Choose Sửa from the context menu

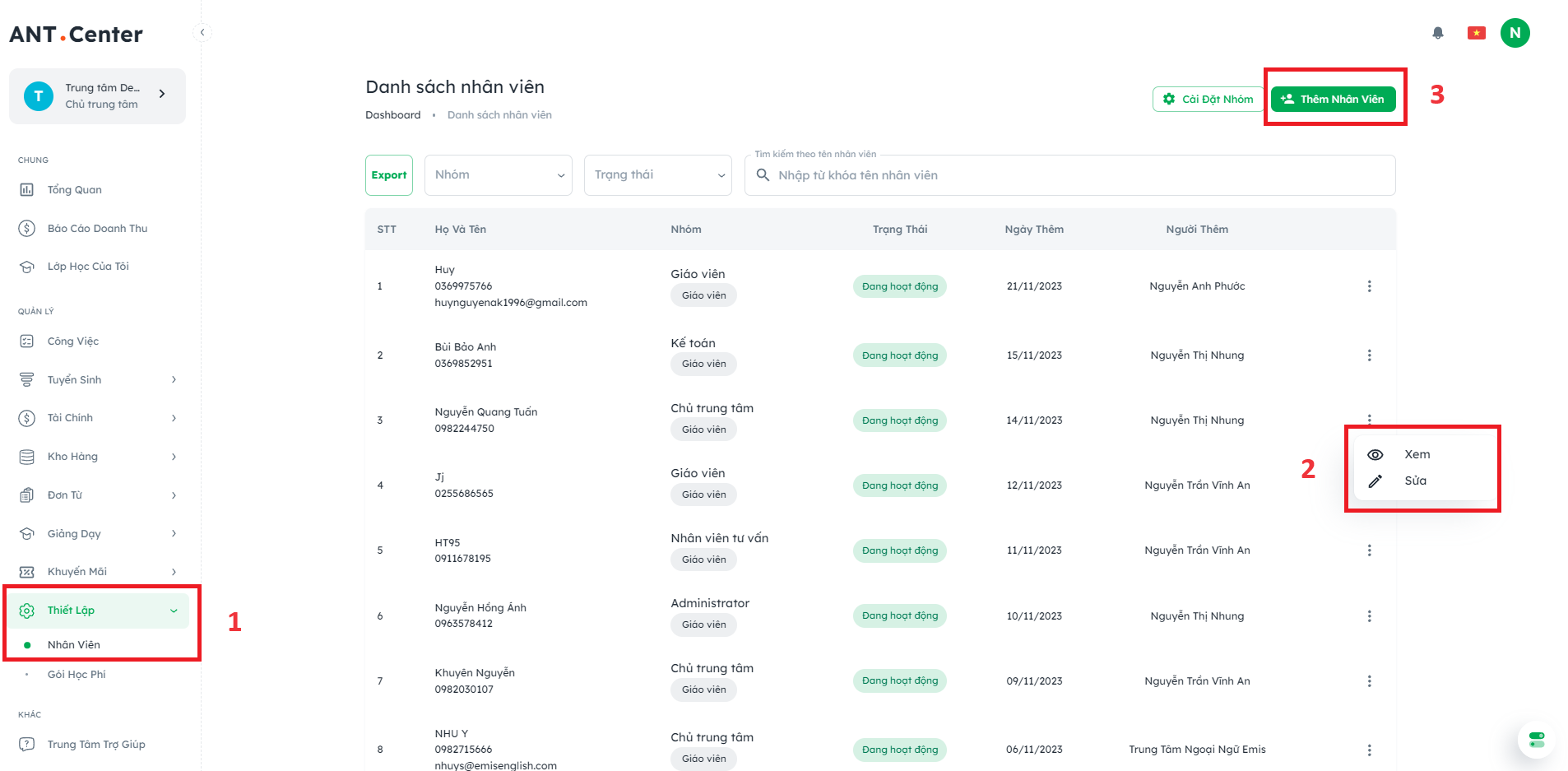(x=1415, y=481)
